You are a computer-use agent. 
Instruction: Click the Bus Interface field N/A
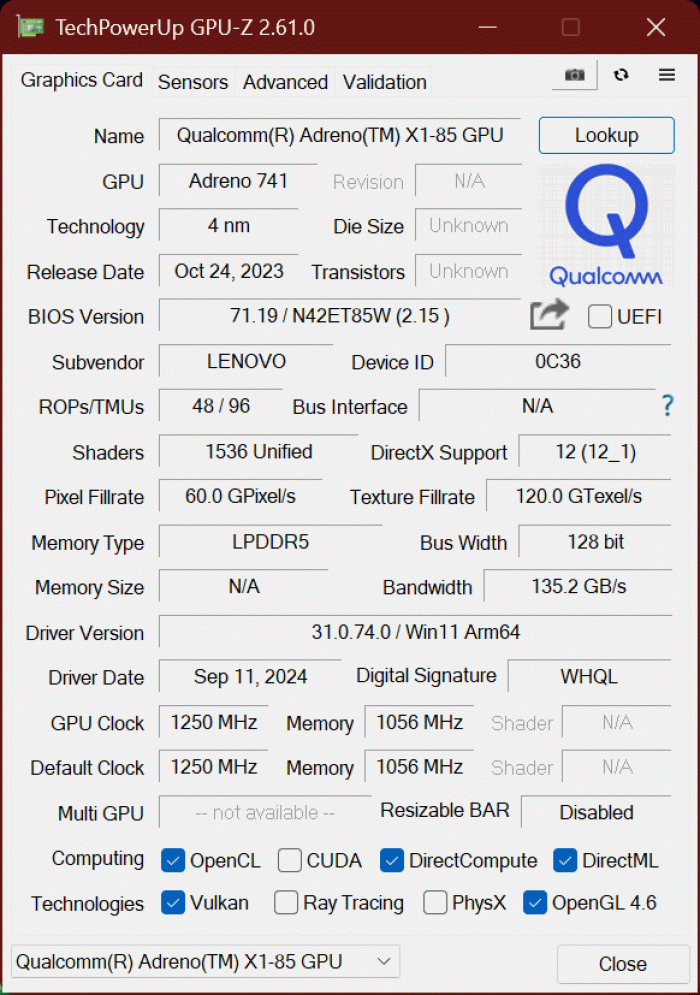click(537, 405)
